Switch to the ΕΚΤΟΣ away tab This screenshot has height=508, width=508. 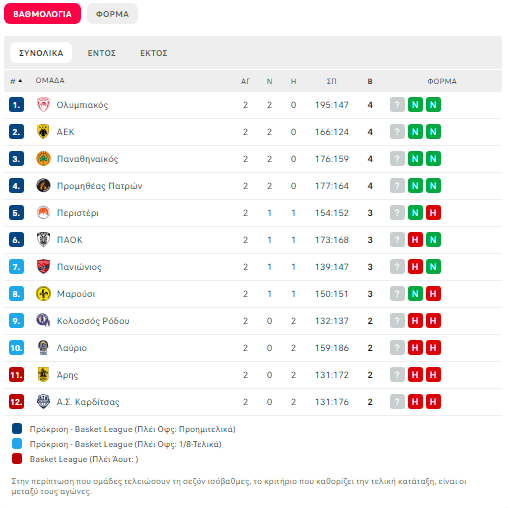tap(154, 53)
